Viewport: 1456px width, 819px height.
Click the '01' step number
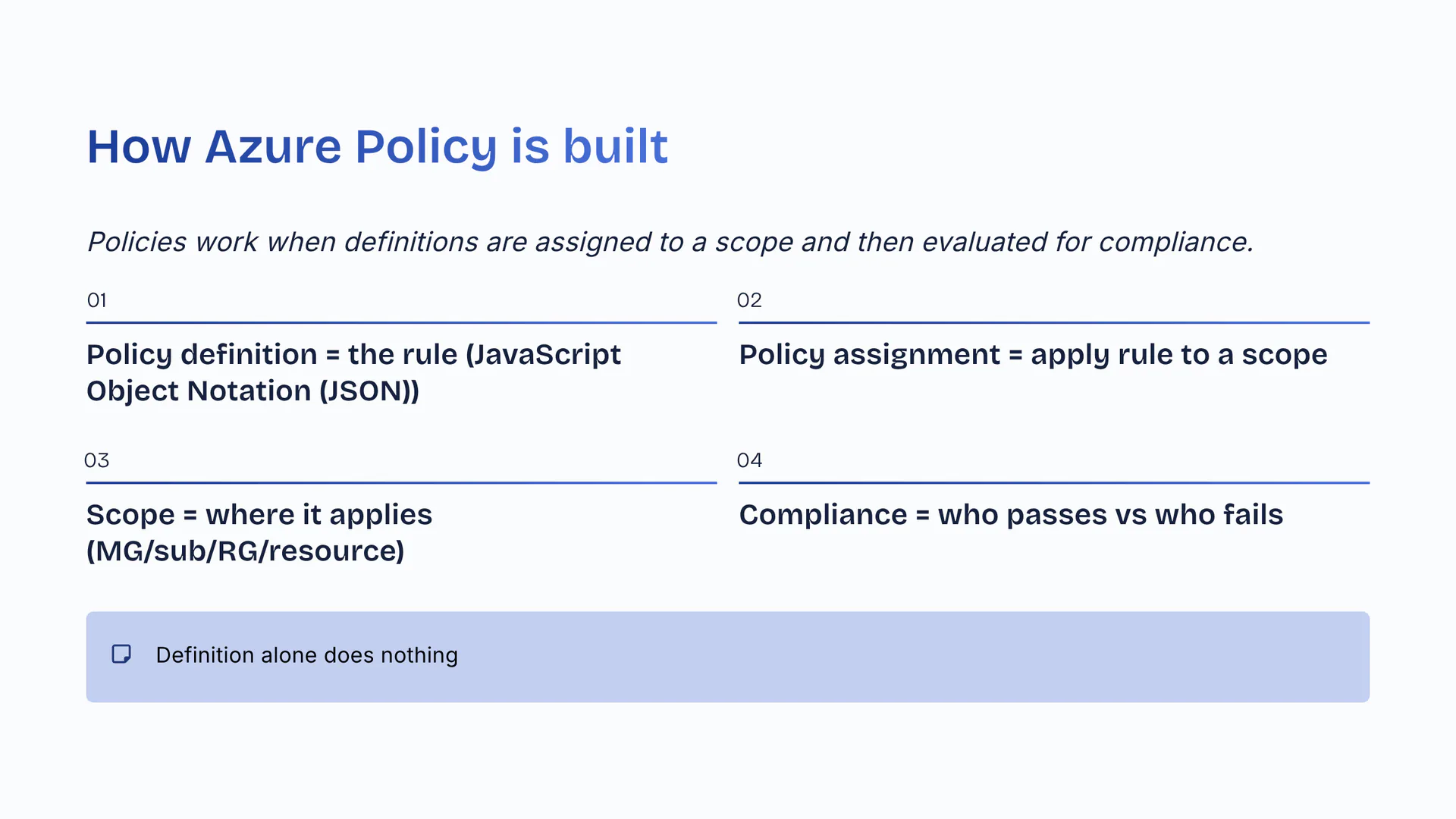click(x=97, y=300)
